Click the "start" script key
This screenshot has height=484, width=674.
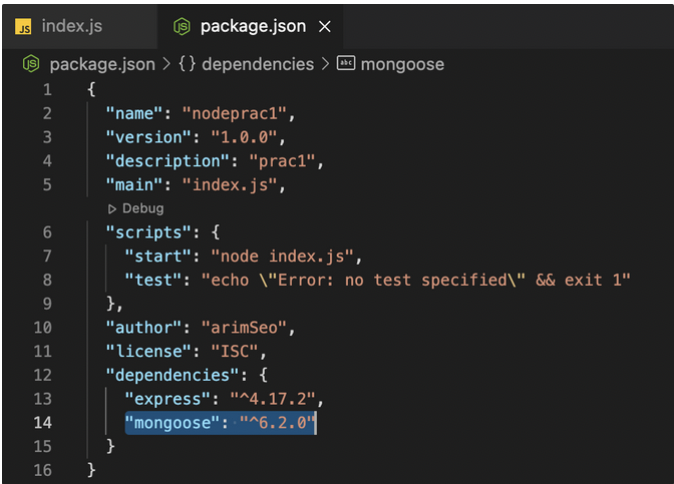click(158, 256)
